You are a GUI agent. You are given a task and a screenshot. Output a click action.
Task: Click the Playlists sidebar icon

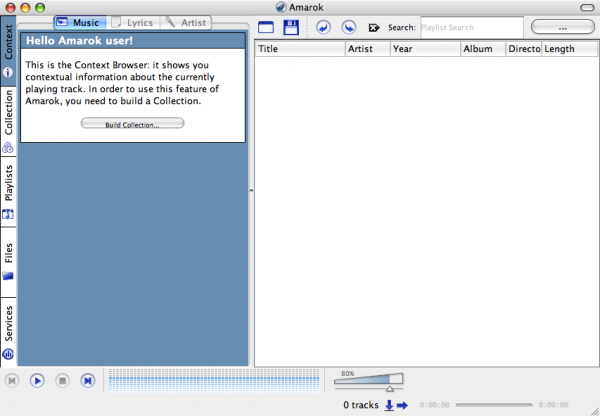coord(8,214)
